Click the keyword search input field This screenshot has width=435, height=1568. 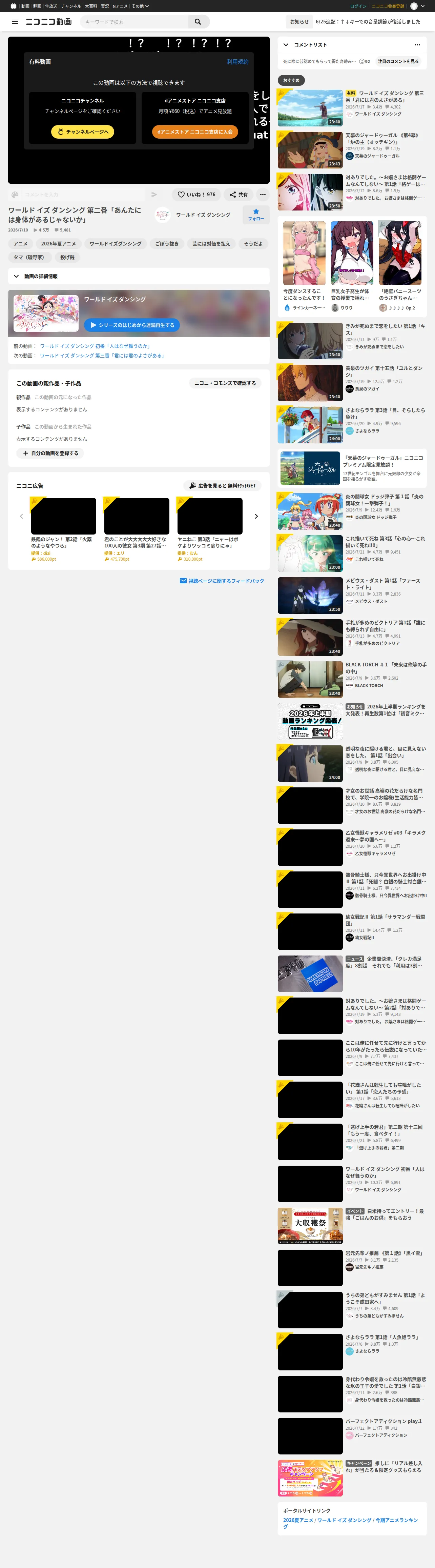pos(134,22)
